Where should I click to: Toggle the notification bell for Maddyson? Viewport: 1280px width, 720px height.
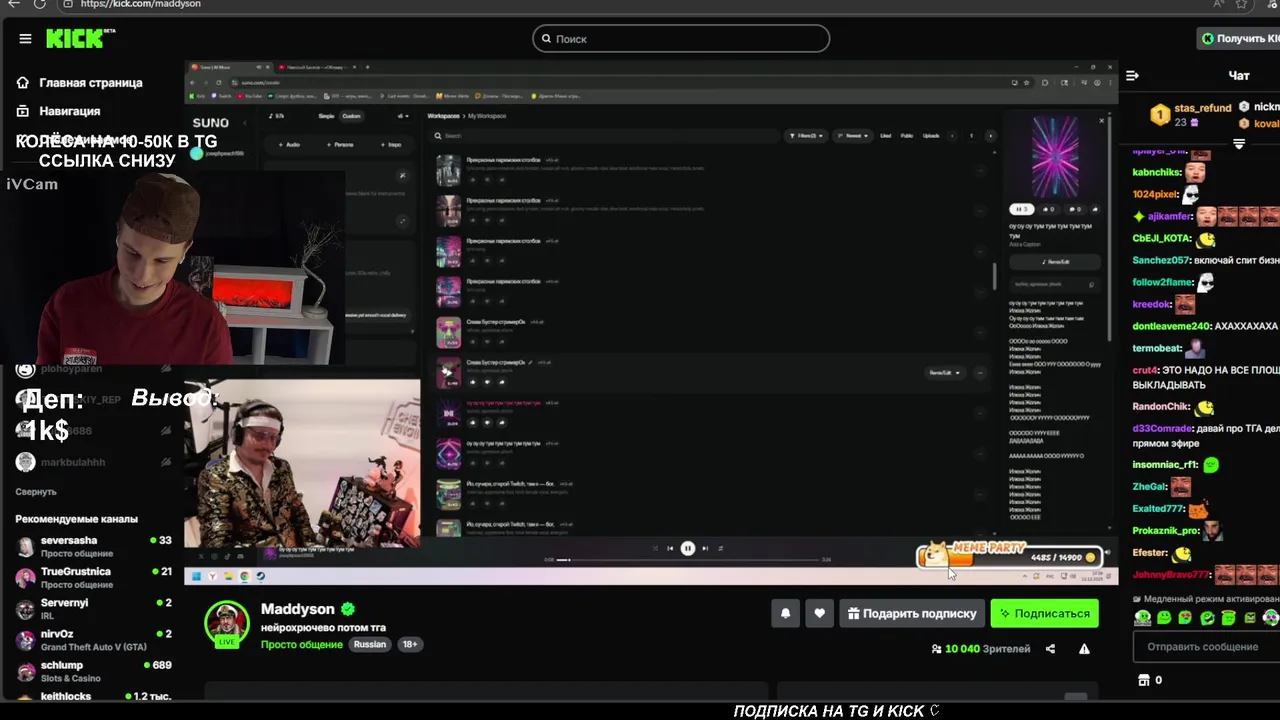(x=785, y=614)
